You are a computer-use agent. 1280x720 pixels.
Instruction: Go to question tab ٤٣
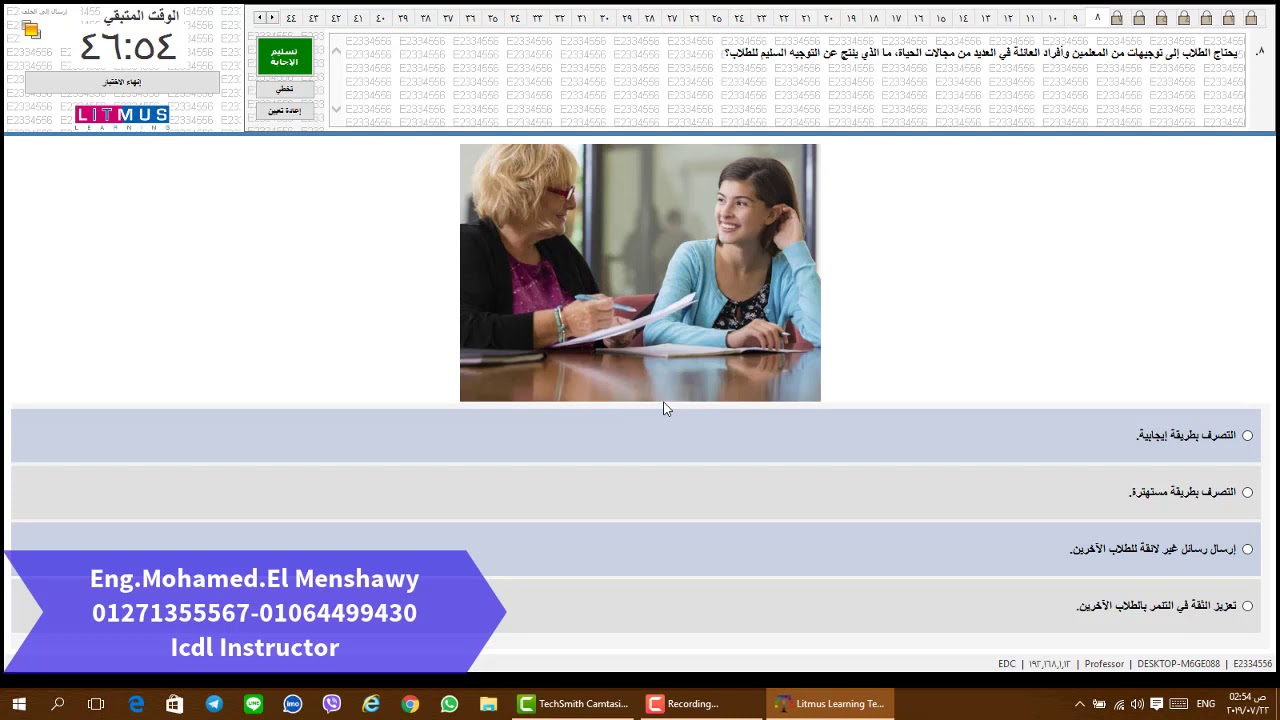click(x=313, y=18)
